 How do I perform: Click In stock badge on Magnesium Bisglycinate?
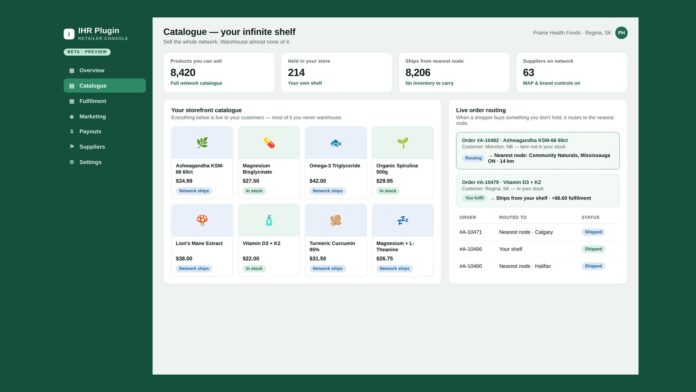coord(254,191)
